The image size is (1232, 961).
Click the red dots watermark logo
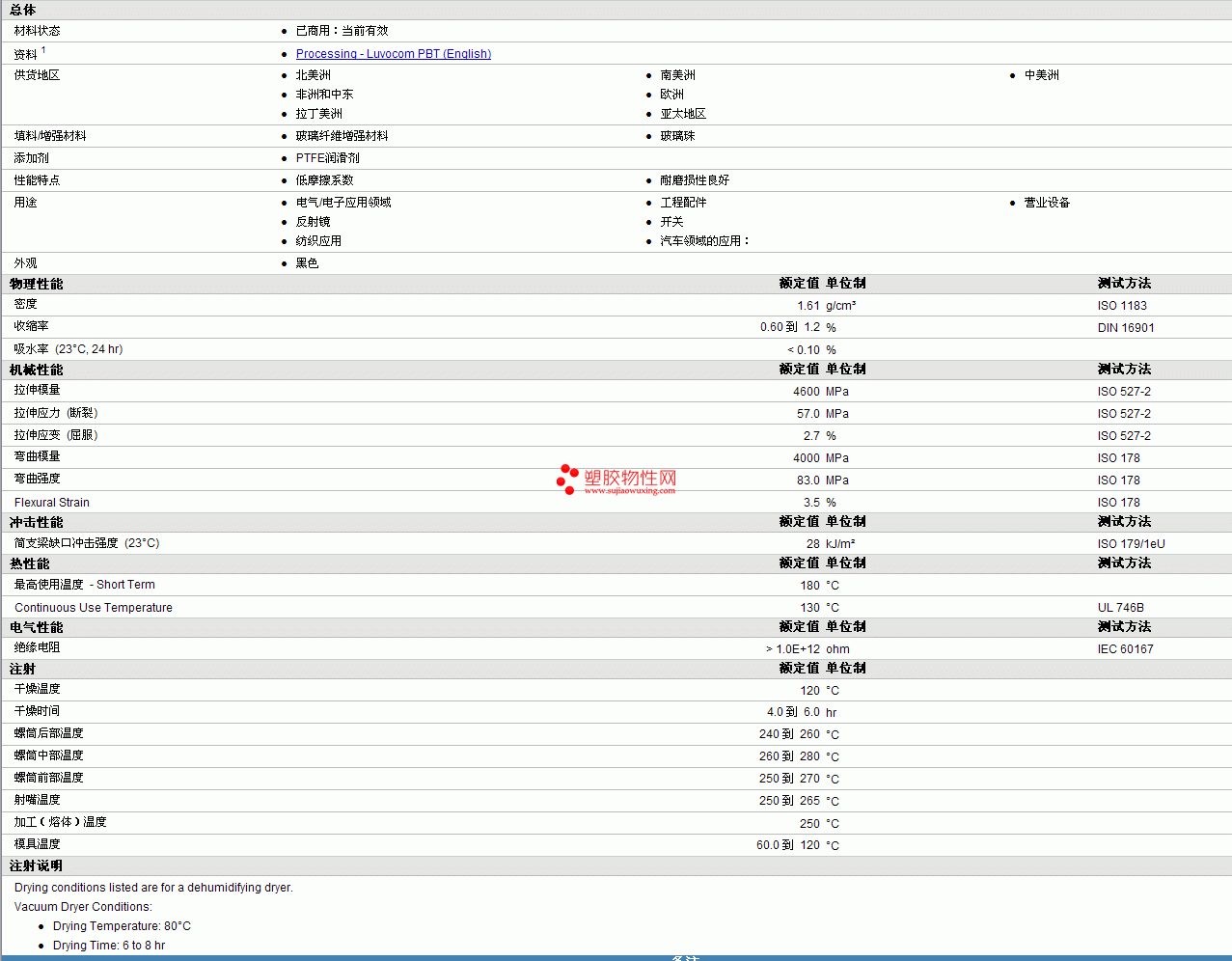point(567,480)
